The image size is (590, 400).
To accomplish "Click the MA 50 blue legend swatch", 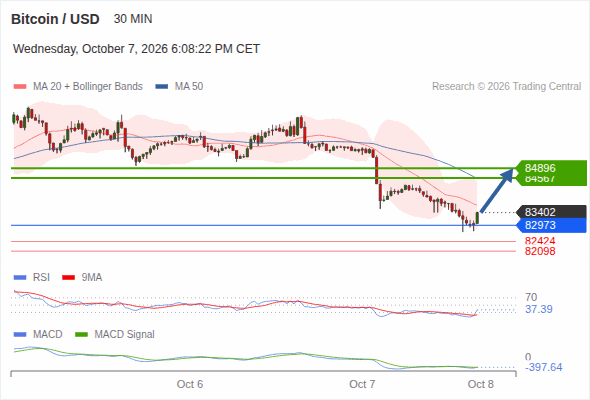I will click(162, 87).
